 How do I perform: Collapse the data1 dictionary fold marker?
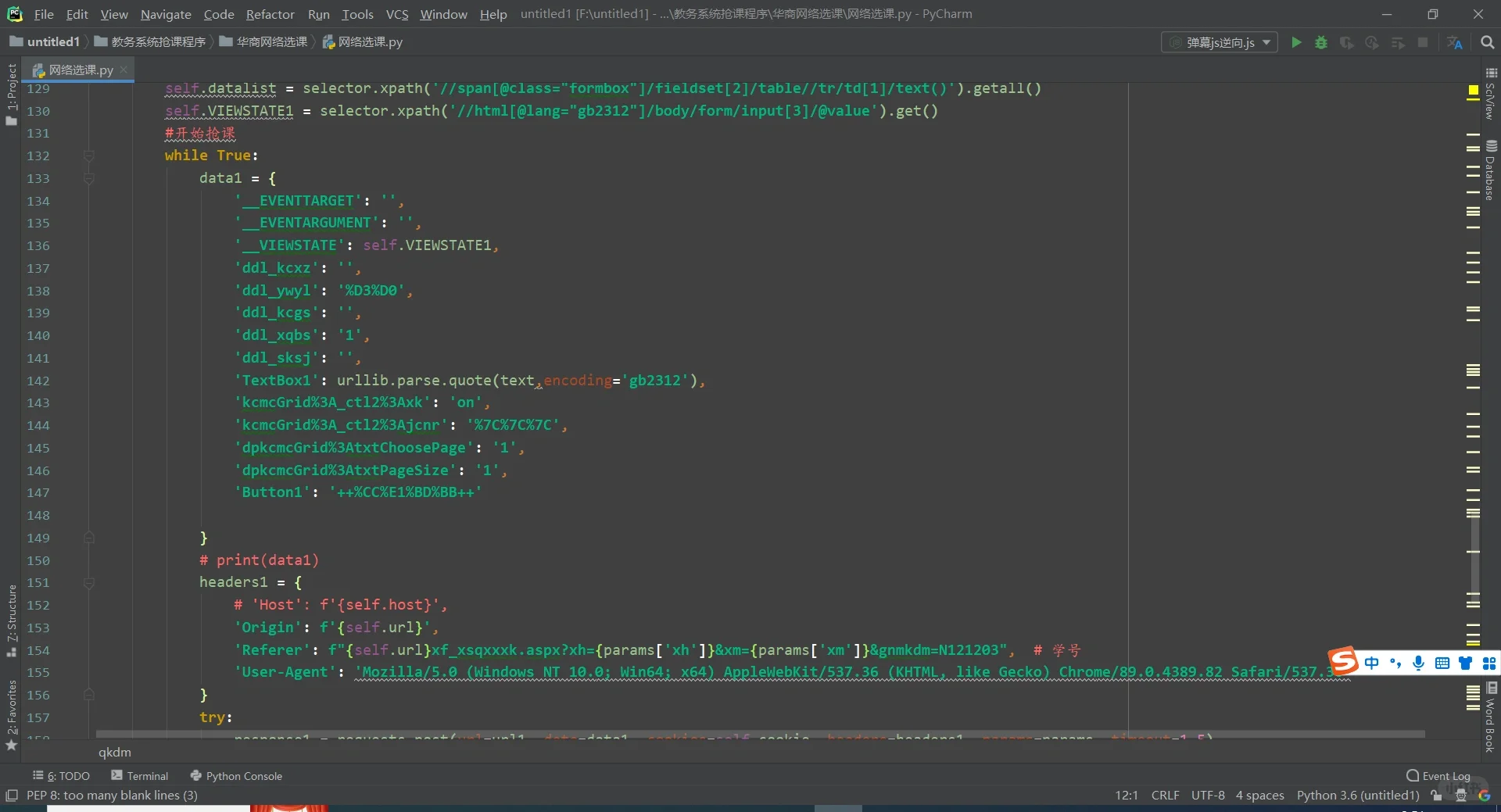click(89, 179)
